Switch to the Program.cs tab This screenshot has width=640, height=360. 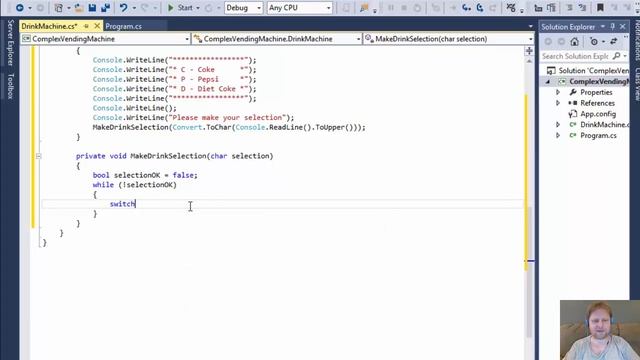click(x=123, y=26)
